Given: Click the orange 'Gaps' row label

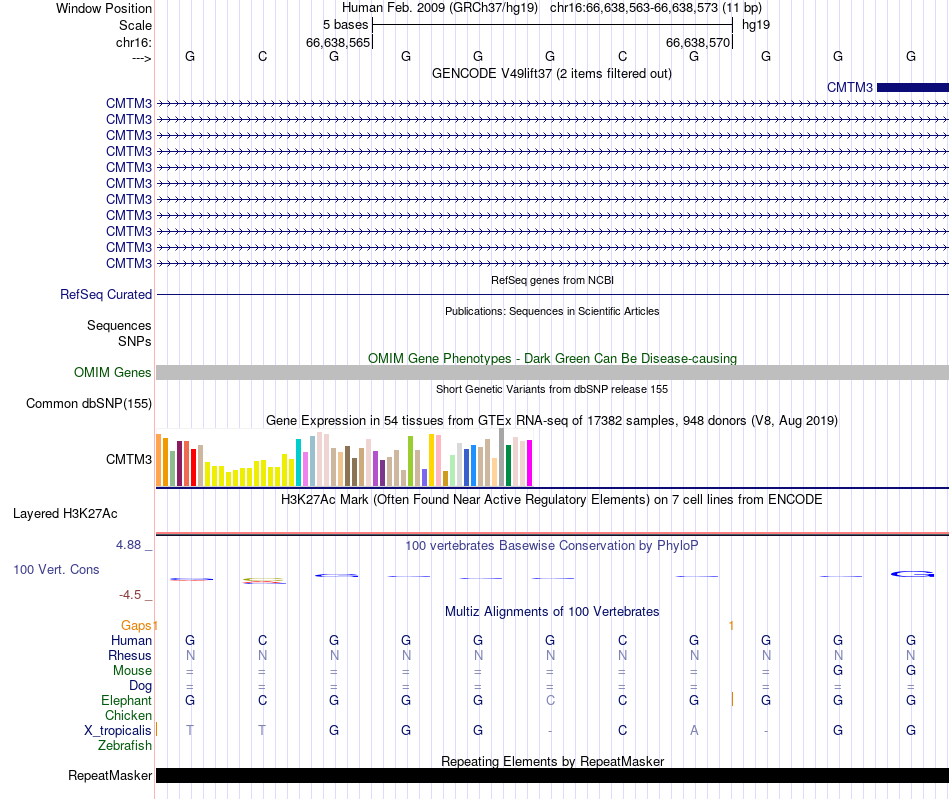Looking at the screenshot, I should click(136, 625).
